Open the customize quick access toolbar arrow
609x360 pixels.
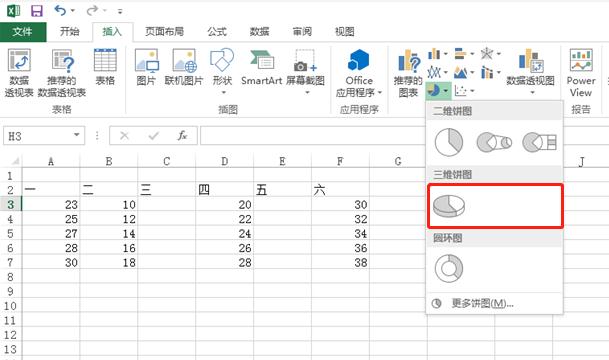coord(120,11)
